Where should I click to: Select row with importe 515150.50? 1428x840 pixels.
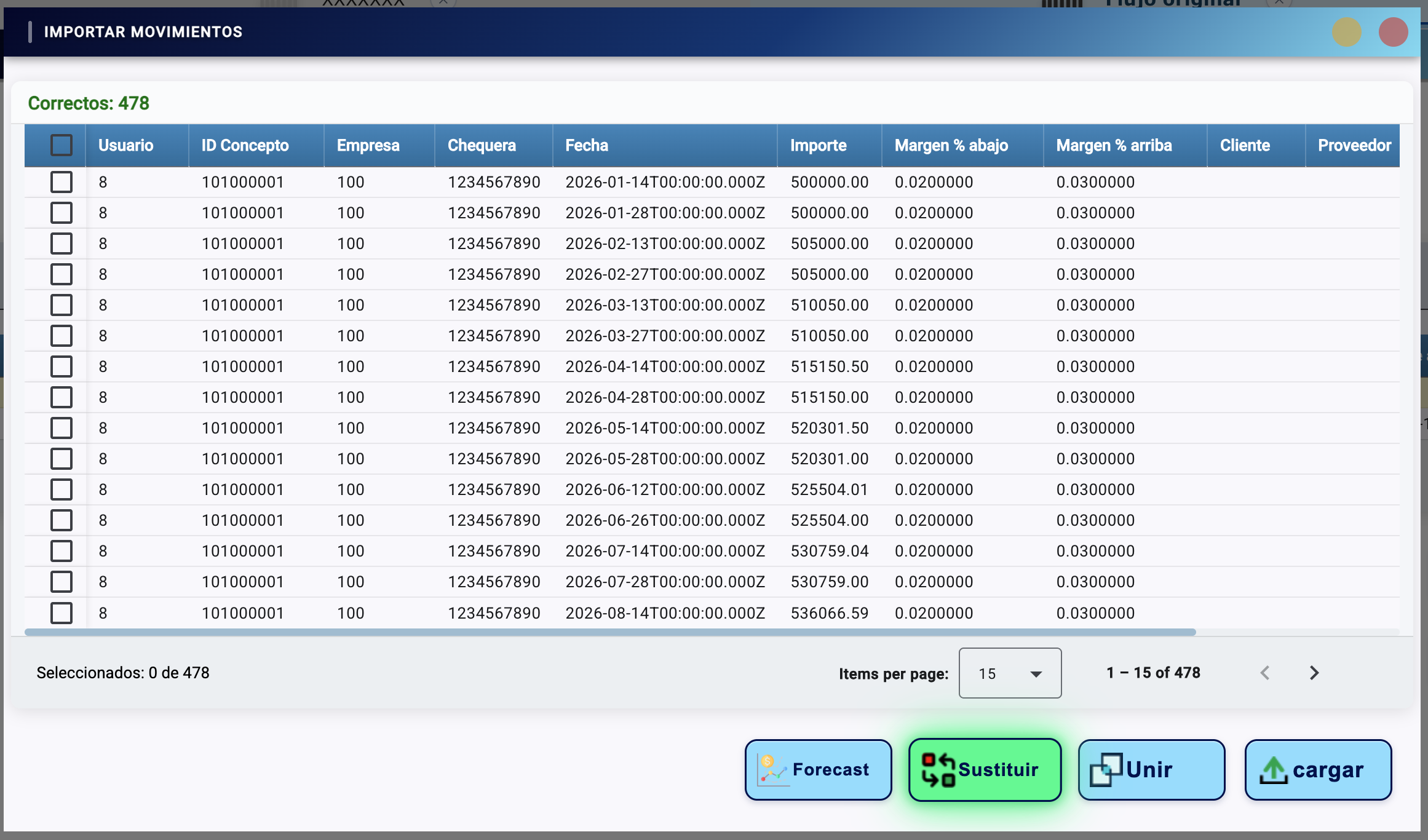pyautogui.click(x=61, y=367)
